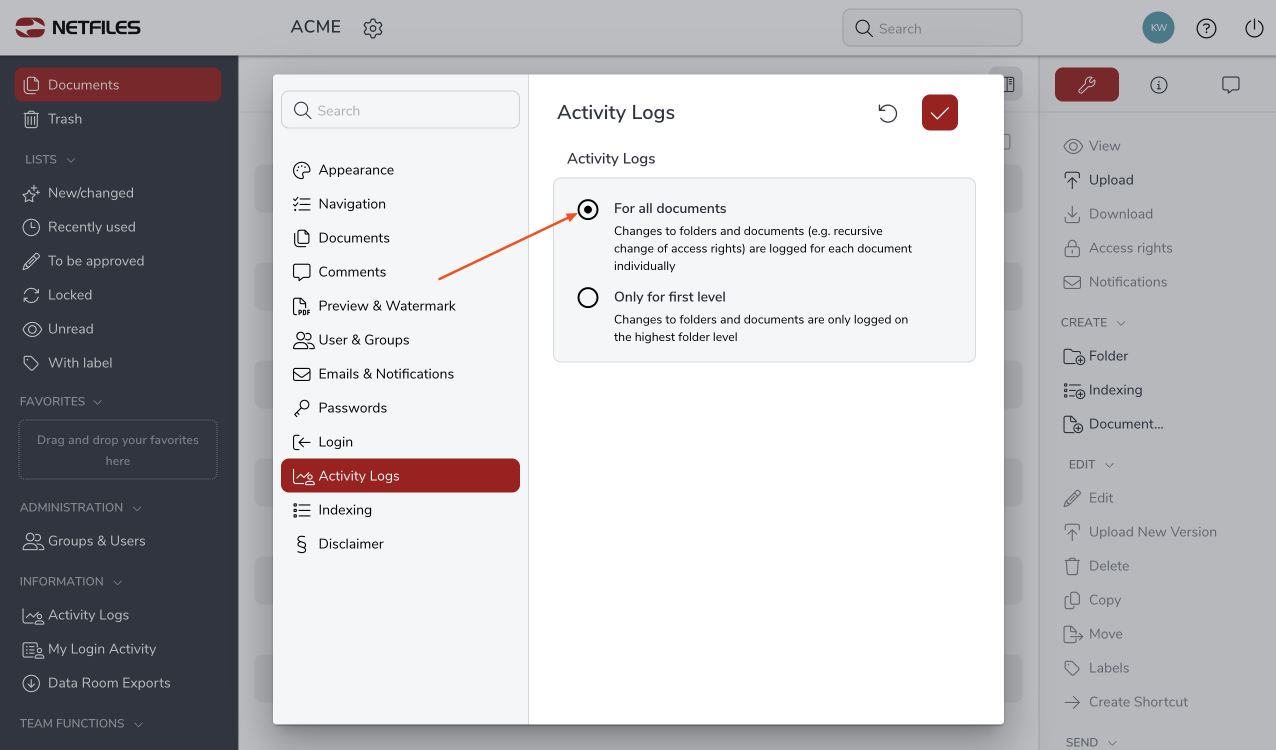Click the top bar Search field
The width and height of the screenshot is (1276, 750).
(x=932, y=28)
